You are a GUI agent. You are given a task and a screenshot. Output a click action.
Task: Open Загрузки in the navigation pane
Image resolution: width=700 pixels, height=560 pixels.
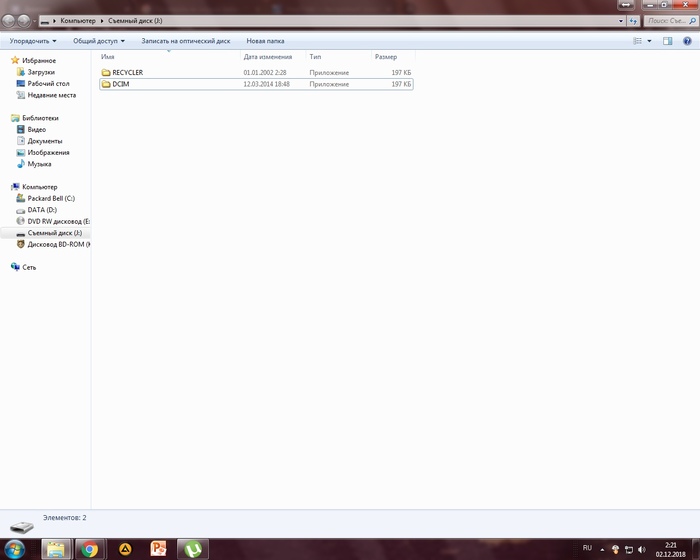[41, 72]
